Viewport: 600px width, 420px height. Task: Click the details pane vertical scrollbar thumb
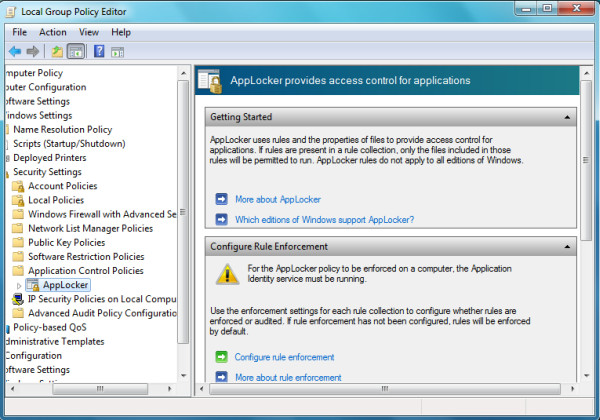coord(586,160)
